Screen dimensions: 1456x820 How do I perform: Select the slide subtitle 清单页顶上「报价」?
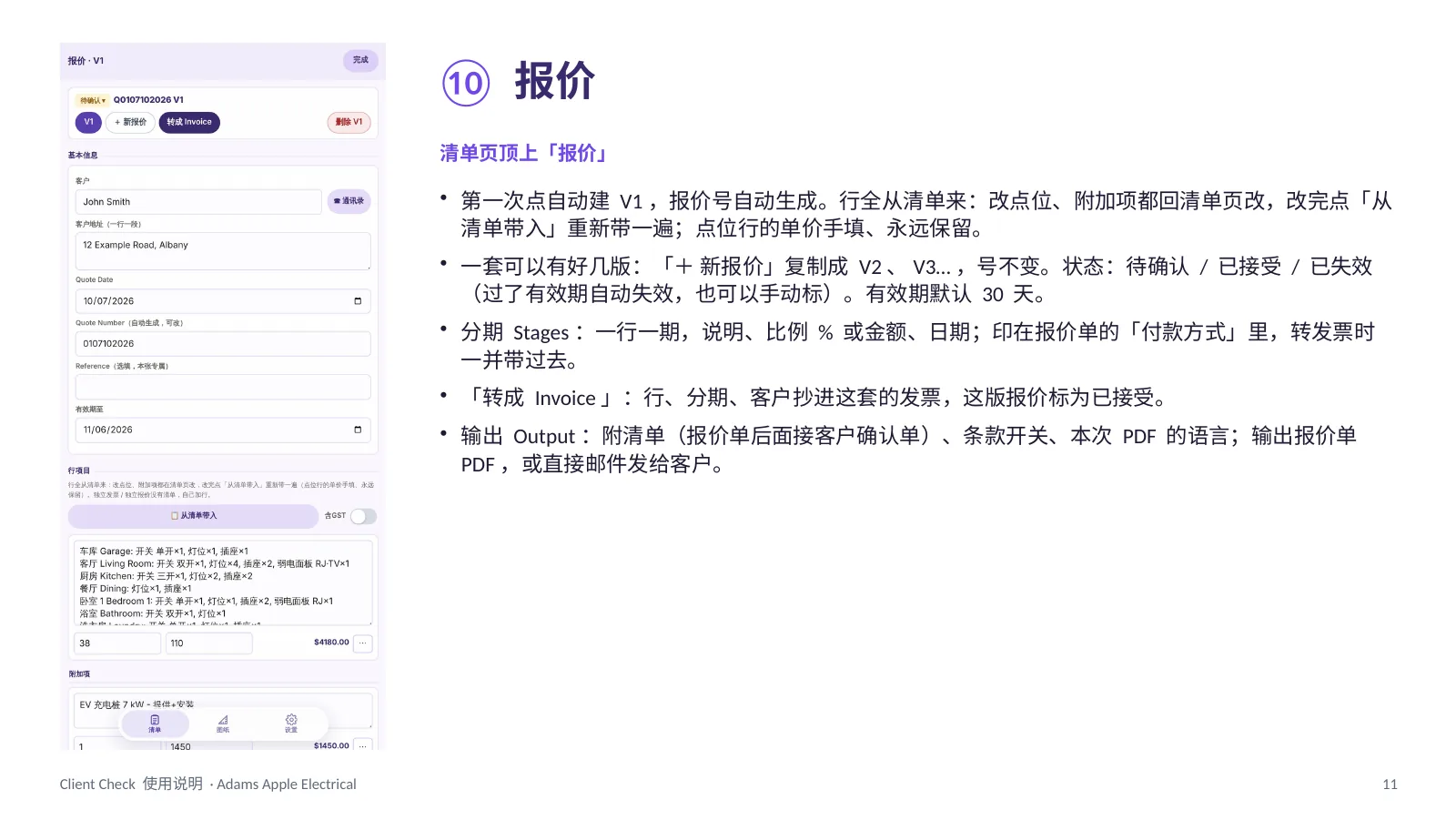tap(525, 153)
